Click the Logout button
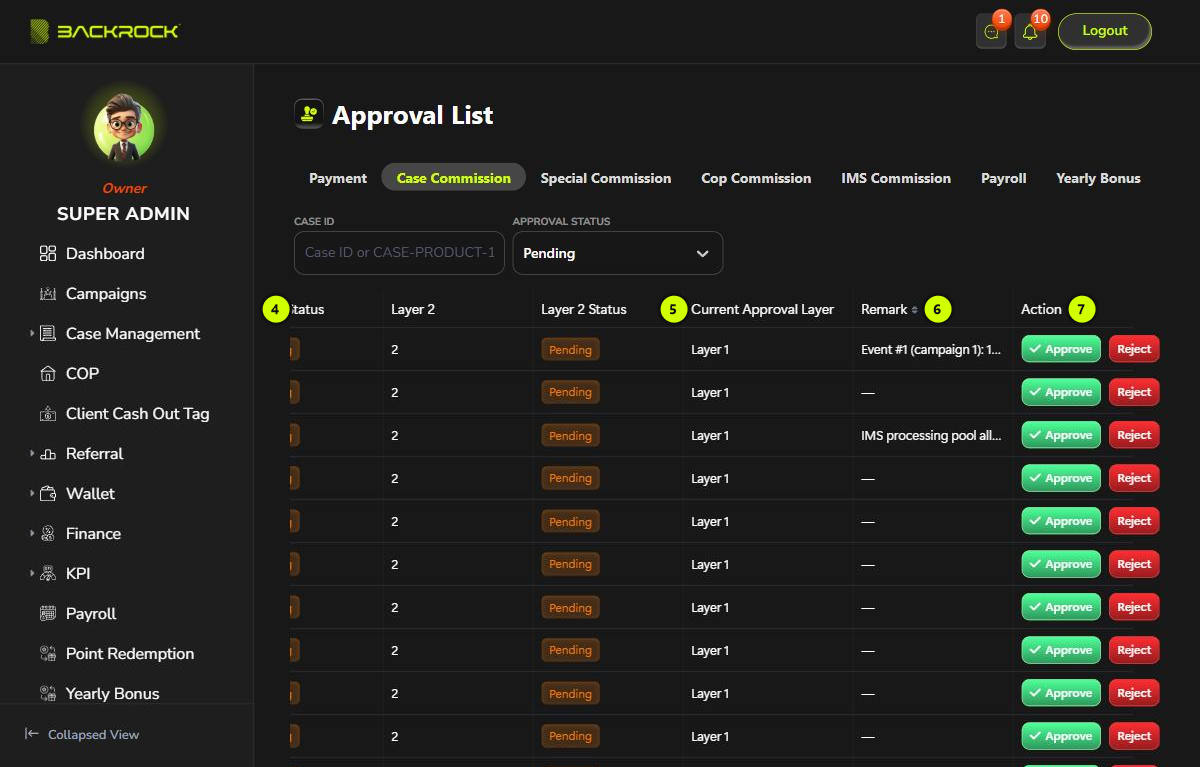The width and height of the screenshot is (1200, 767). pyautogui.click(x=1105, y=31)
